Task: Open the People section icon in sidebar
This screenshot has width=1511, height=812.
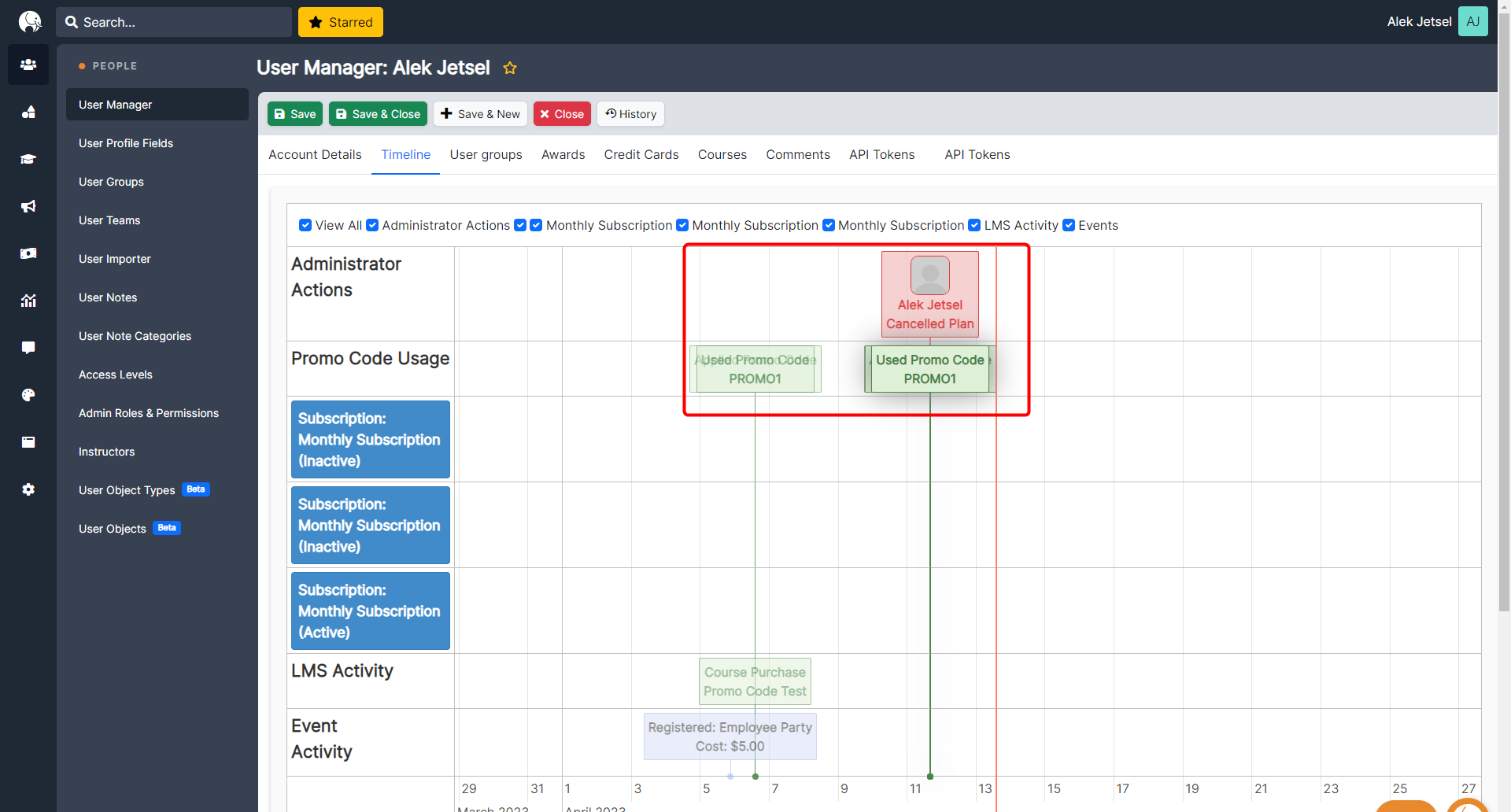Action: [x=28, y=65]
